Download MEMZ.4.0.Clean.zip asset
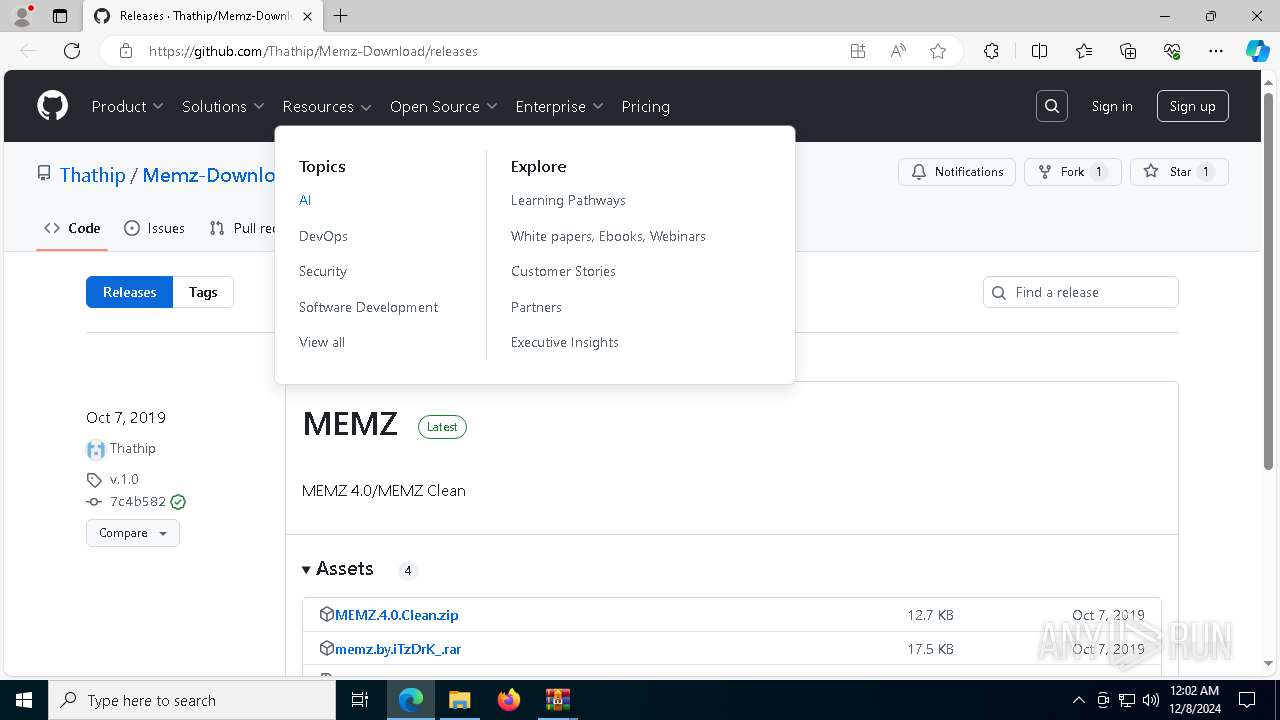This screenshot has width=1280, height=720. pos(397,615)
